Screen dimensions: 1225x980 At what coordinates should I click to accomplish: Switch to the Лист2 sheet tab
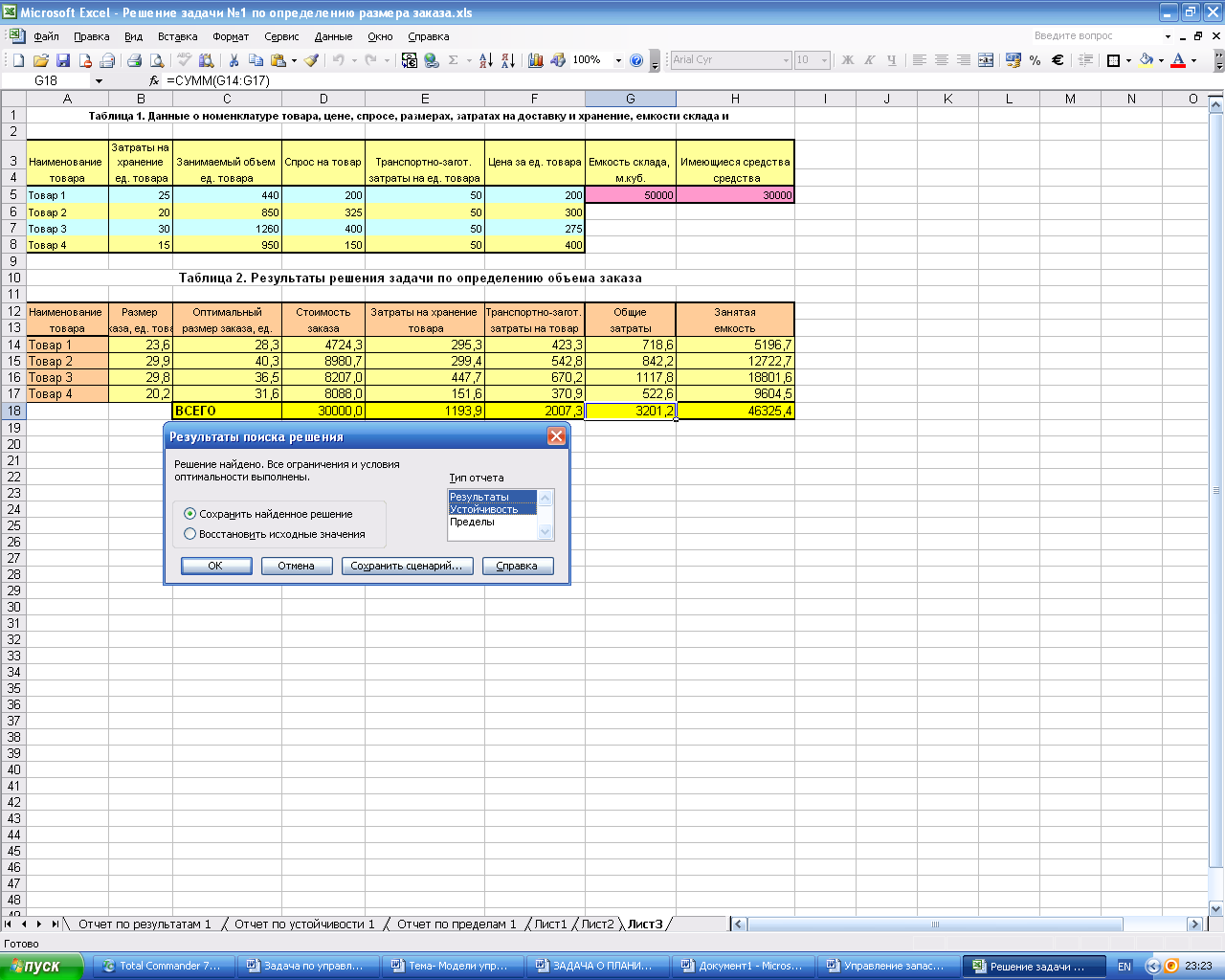[597, 924]
